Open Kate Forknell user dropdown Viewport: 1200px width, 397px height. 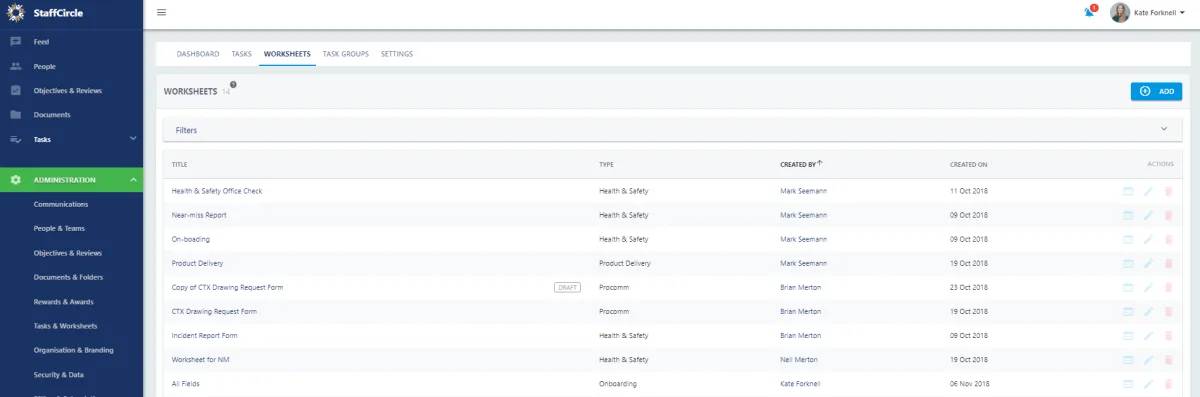1159,12
